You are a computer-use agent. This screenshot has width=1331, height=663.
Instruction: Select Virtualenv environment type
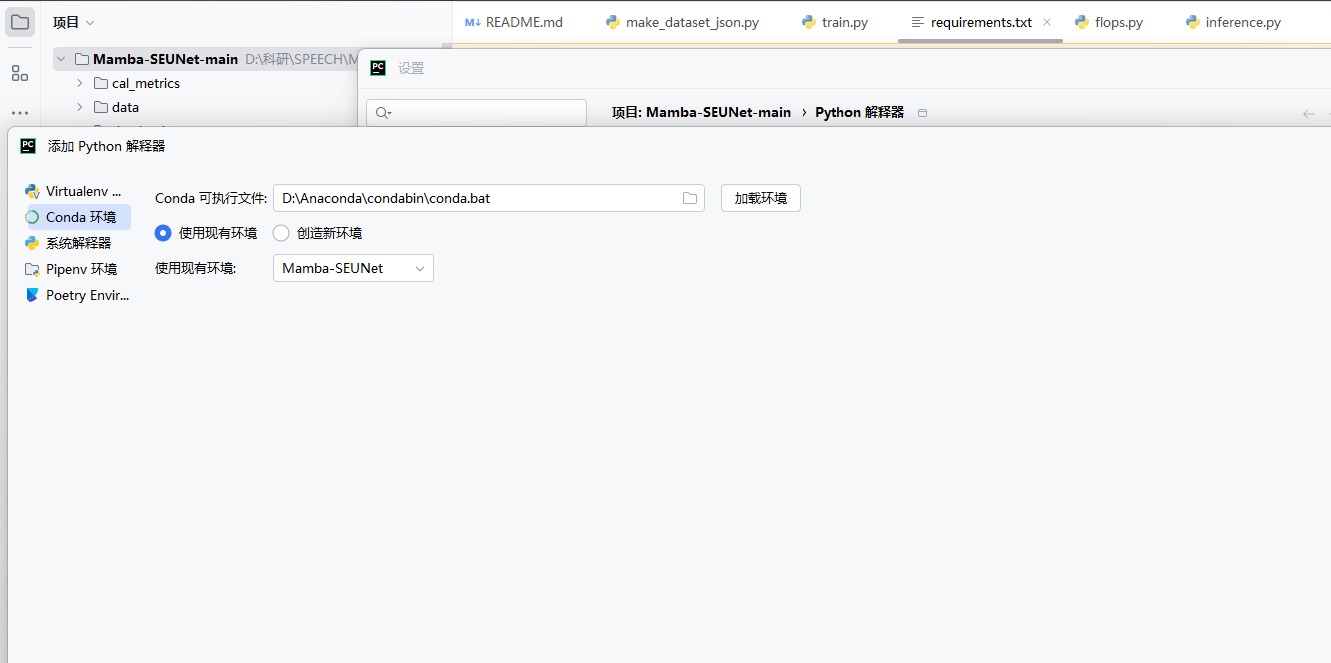(77, 191)
